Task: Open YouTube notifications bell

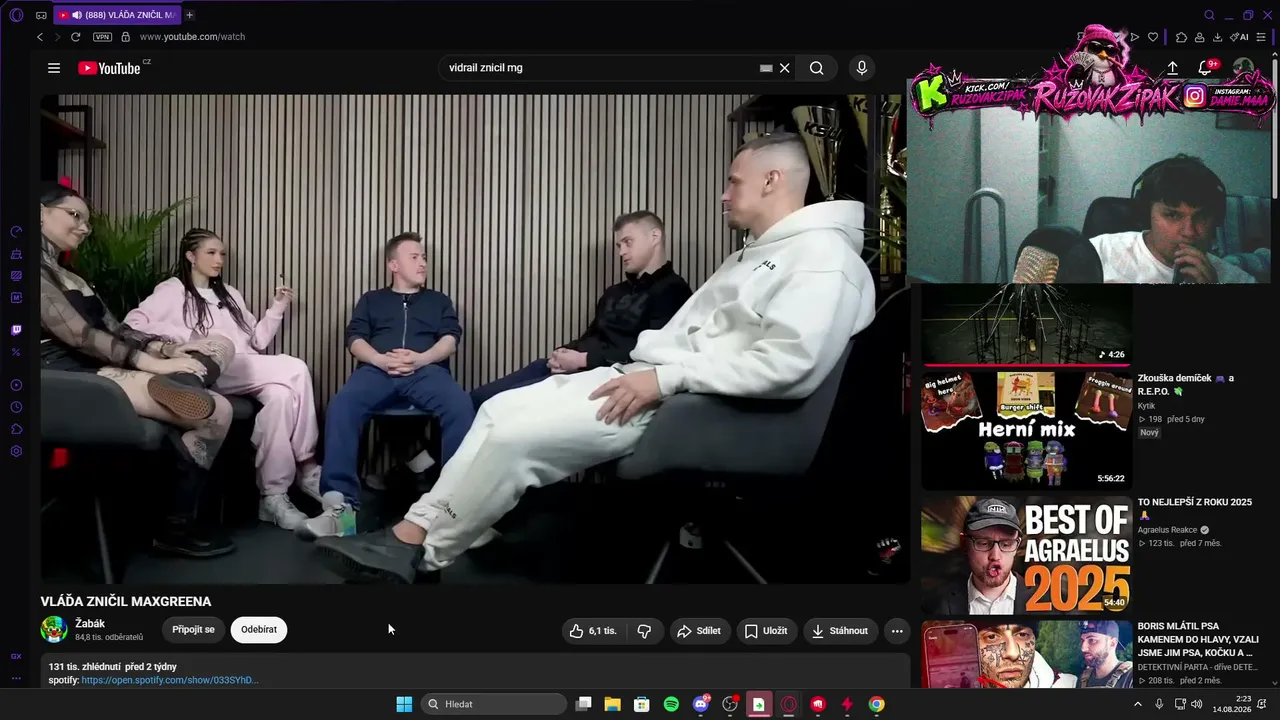Action: (x=1205, y=67)
